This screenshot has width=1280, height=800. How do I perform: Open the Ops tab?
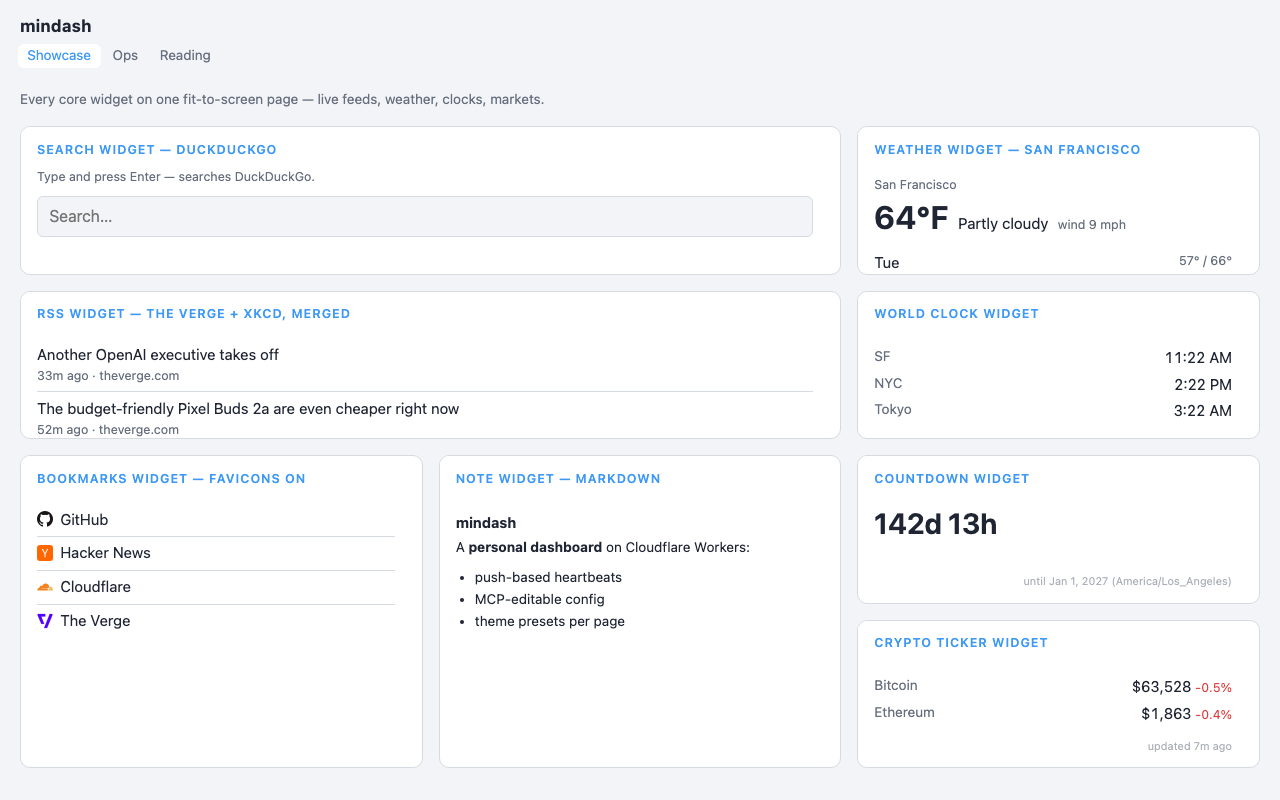[x=125, y=55]
